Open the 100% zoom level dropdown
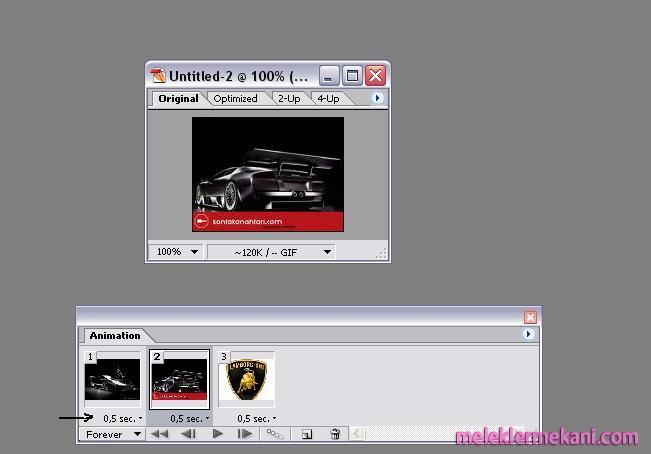This screenshot has height=454, width=651. tap(177, 252)
